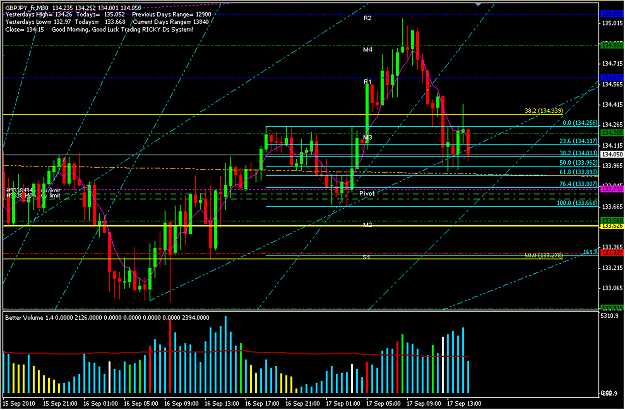This screenshot has height=410, width=625.
Task: Click the "17 Sep 01:00" time axis label
Action: point(343,403)
